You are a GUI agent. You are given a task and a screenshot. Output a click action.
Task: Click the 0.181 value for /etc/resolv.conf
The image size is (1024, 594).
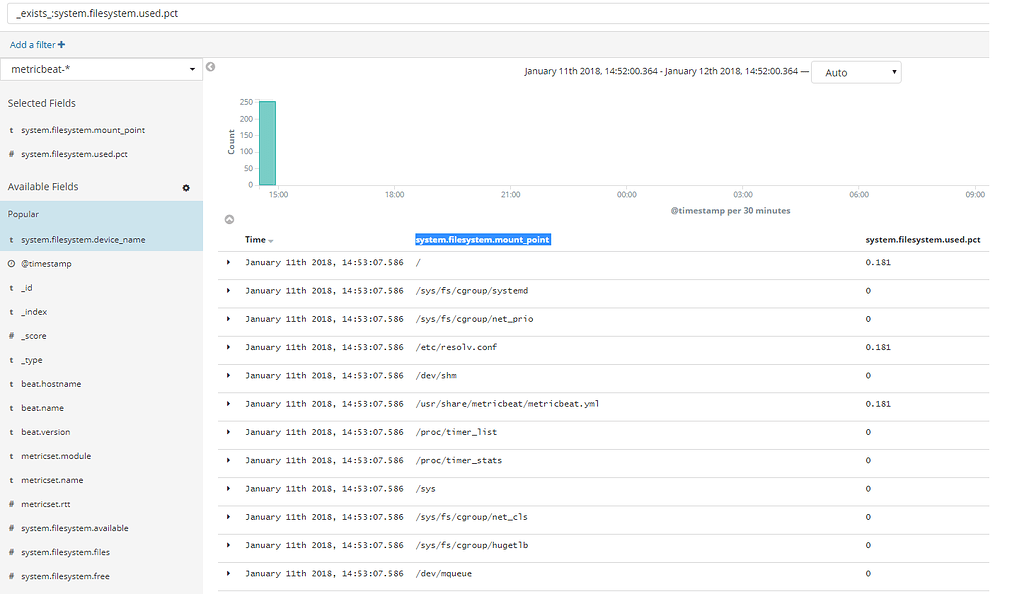tap(878, 347)
